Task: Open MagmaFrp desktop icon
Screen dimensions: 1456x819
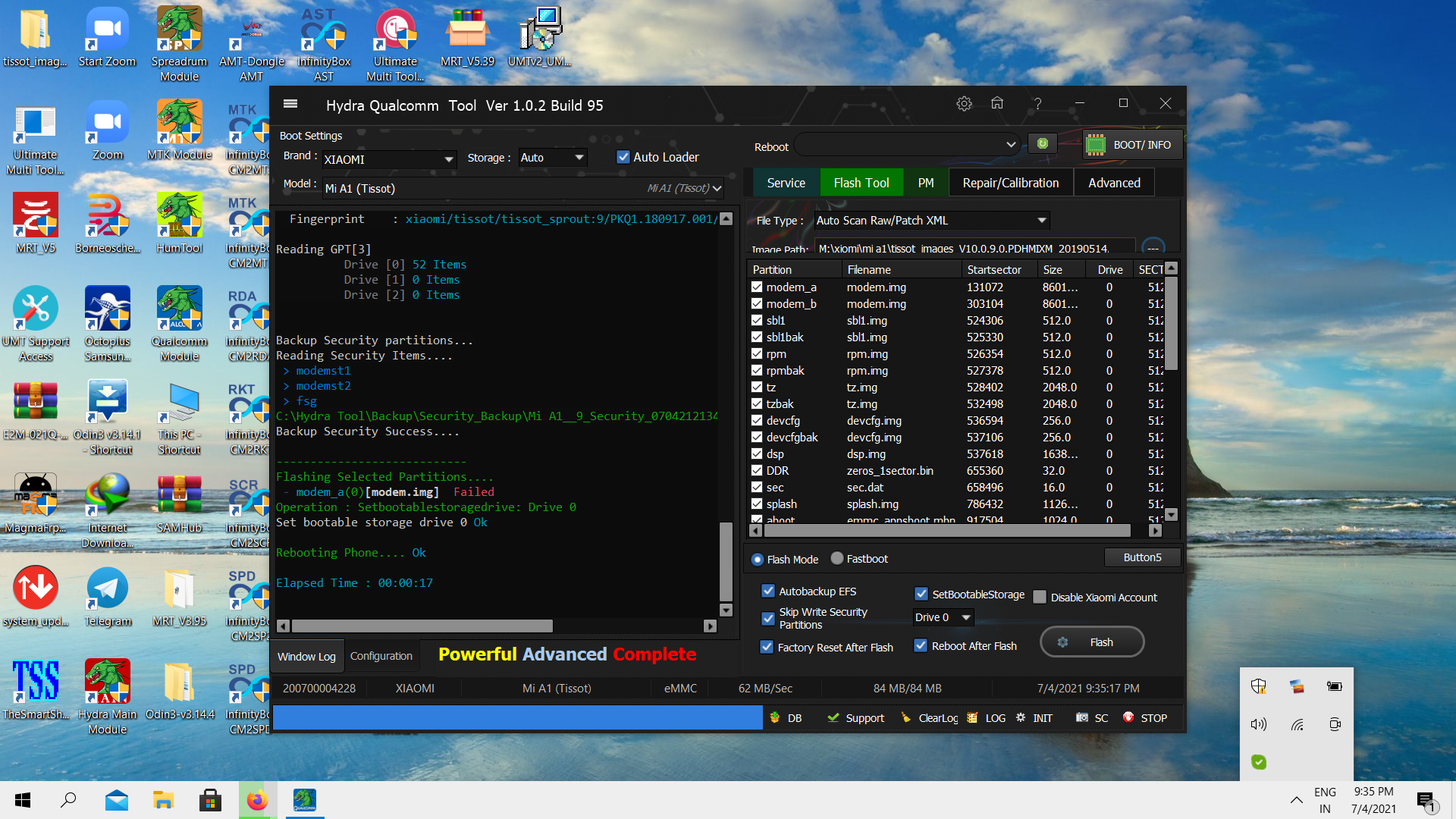Action: (35, 503)
